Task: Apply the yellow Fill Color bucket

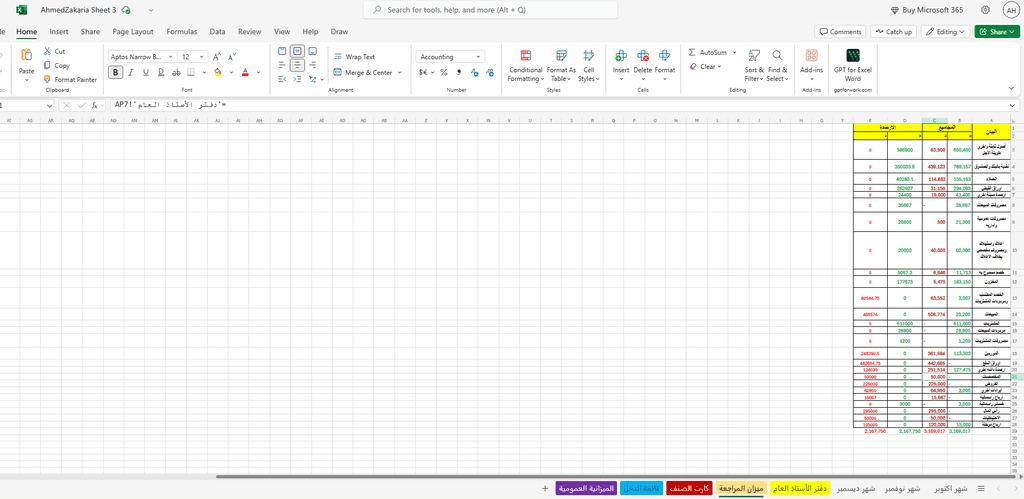Action: 217,72
